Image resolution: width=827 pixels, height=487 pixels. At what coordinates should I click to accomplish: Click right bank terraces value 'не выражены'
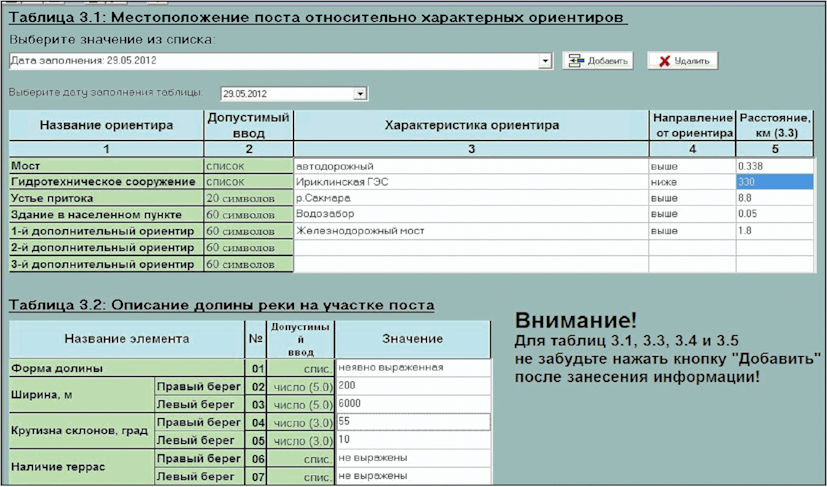[413, 458]
